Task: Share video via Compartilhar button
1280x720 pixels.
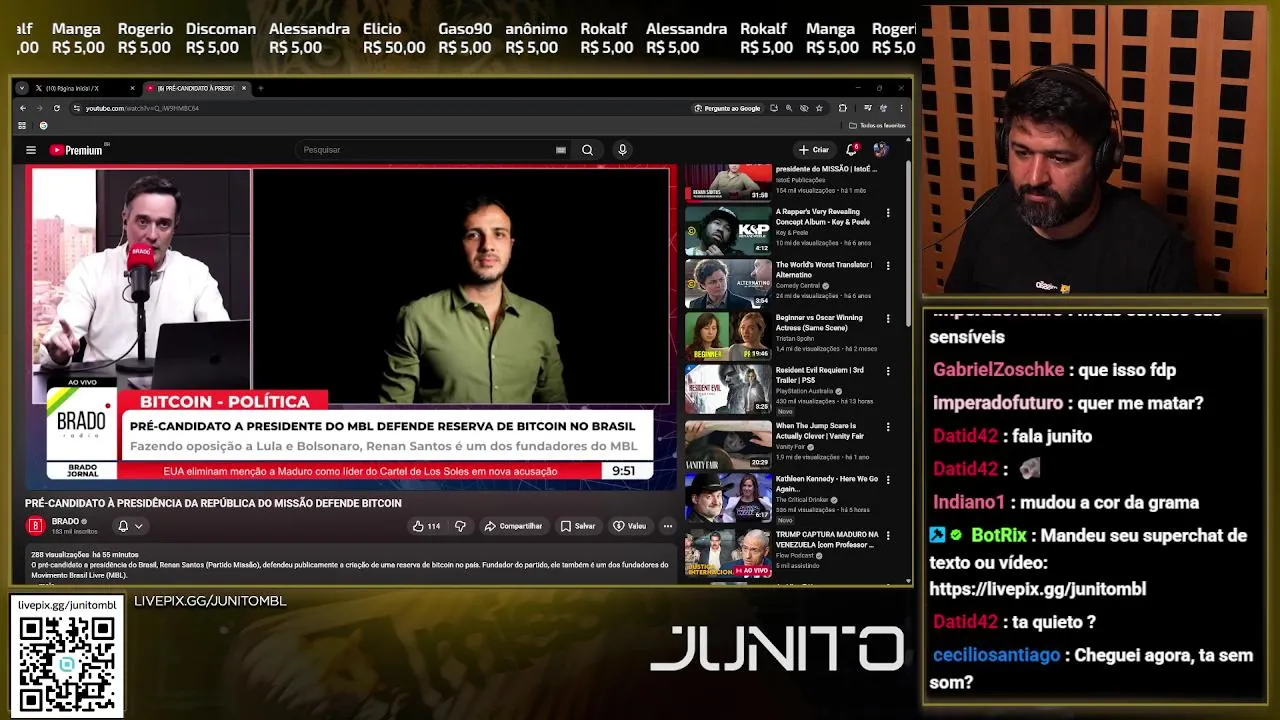Action: click(x=513, y=526)
